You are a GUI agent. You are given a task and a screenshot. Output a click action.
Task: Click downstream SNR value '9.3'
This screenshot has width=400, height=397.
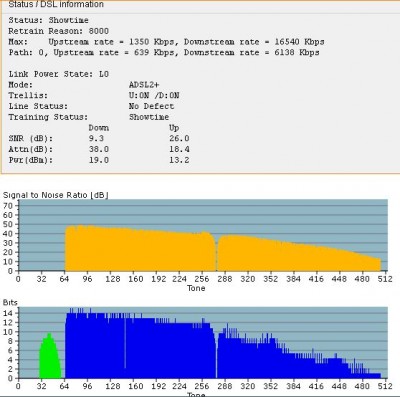point(96,138)
